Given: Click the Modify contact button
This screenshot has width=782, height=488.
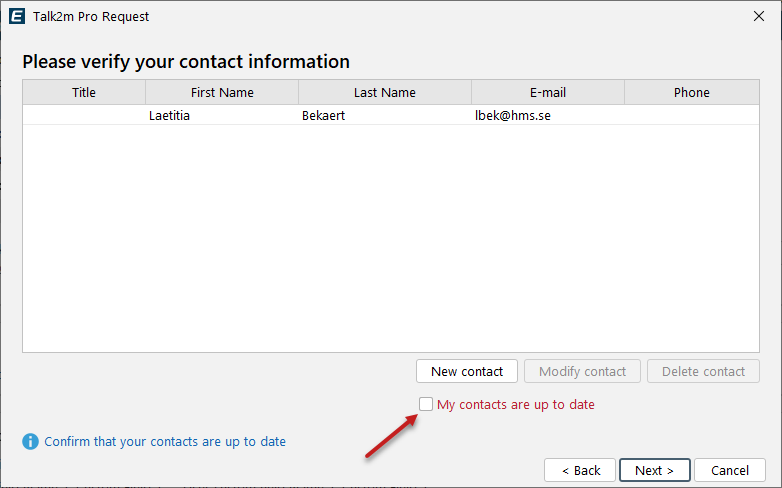Looking at the screenshot, I should coord(582,371).
